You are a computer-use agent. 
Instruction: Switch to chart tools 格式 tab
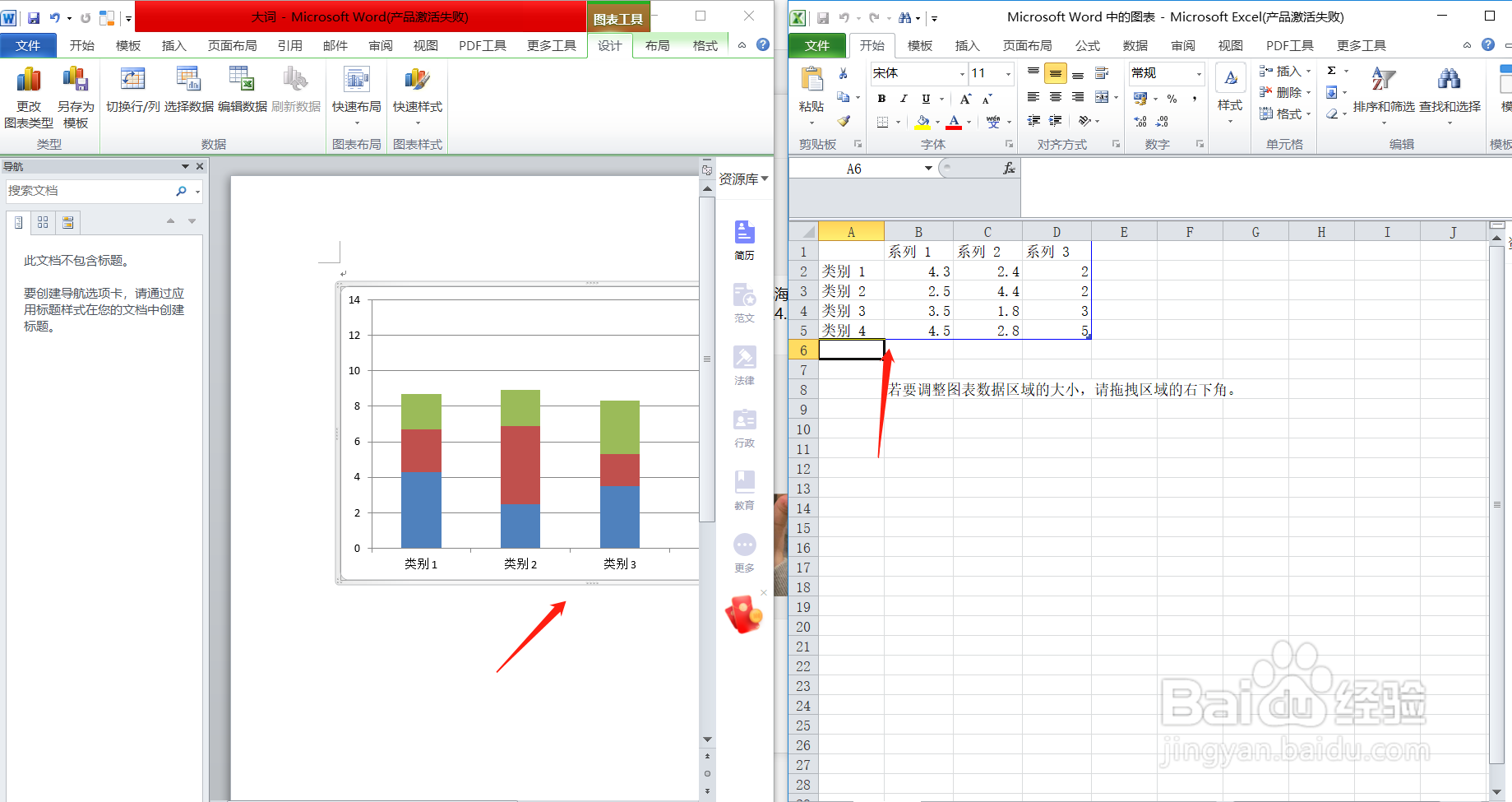(705, 45)
